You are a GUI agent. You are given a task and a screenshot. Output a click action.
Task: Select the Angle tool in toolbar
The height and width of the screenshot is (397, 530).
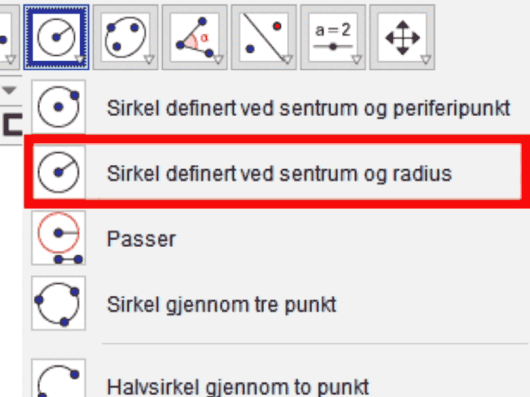[195, 37]
